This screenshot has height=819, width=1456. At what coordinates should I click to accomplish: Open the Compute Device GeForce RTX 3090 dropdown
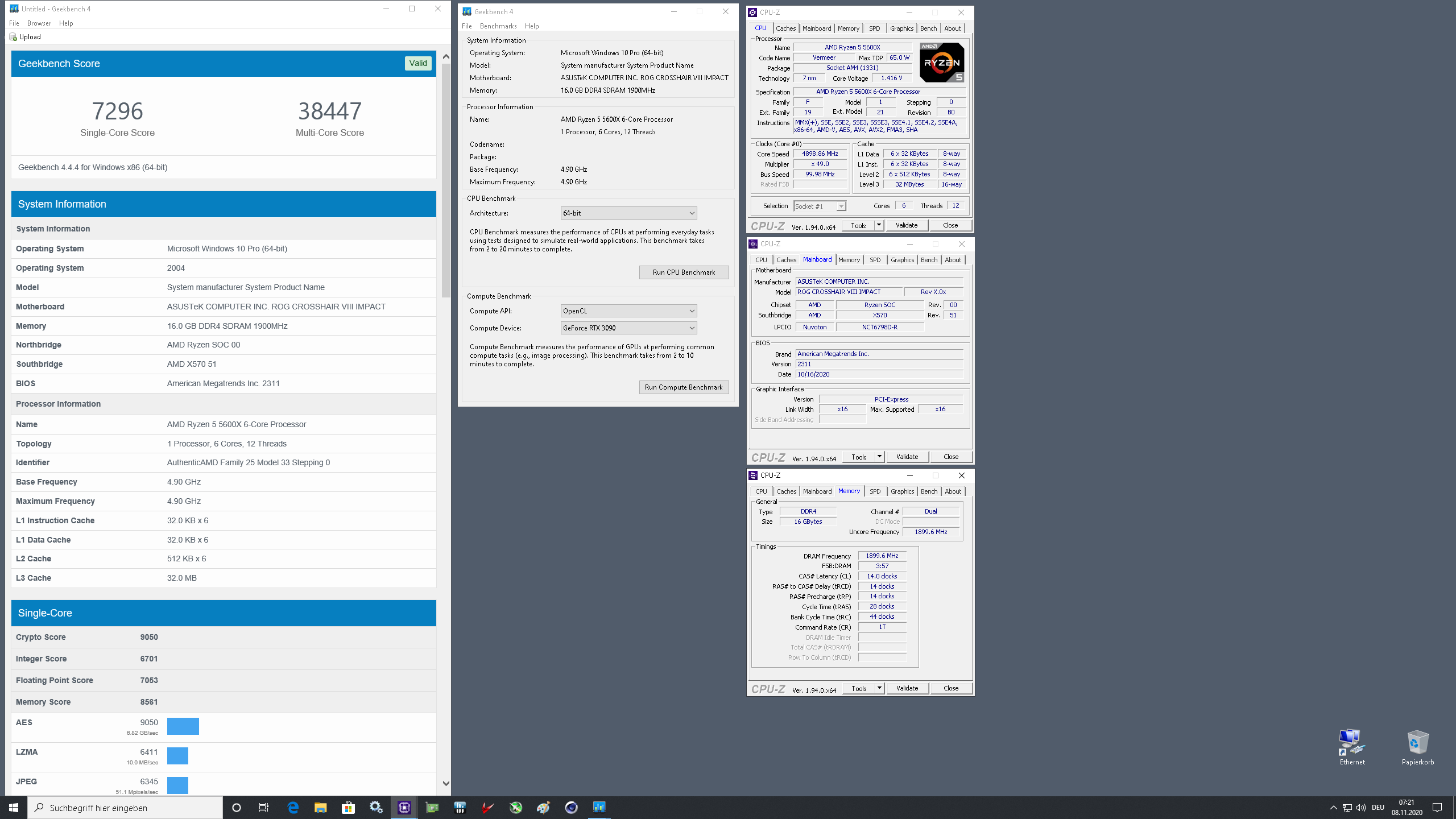(628, 328)
